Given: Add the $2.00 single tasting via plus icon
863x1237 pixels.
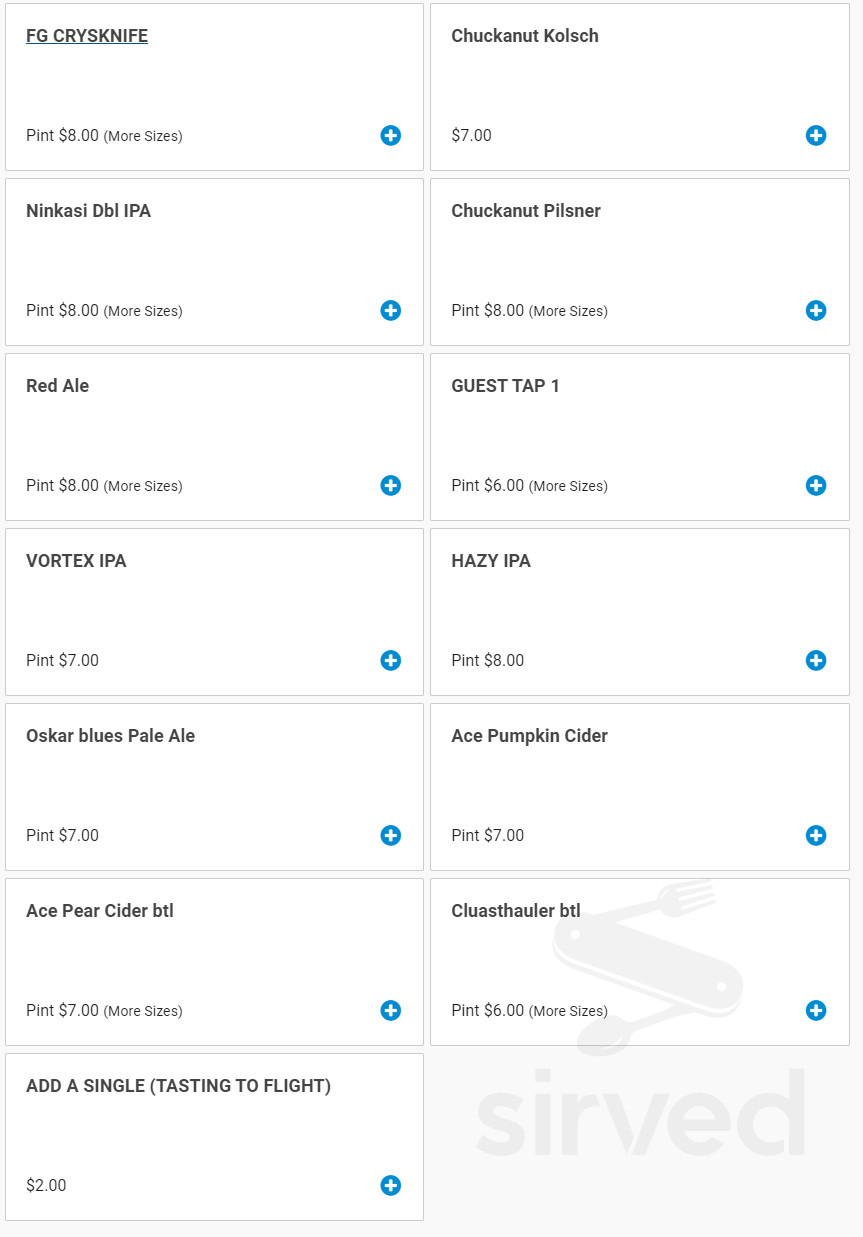Looking at the screenshot, I should click(x=390, y=1185).
